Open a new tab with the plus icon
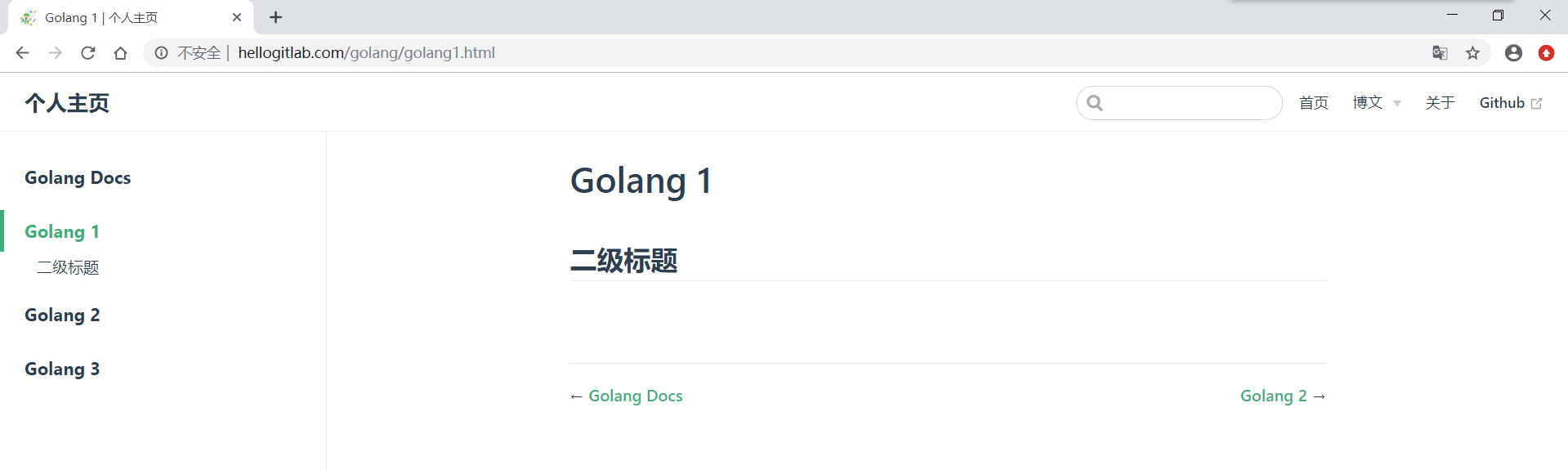This screenshot has height=470, width=1568. click(276, 17)
